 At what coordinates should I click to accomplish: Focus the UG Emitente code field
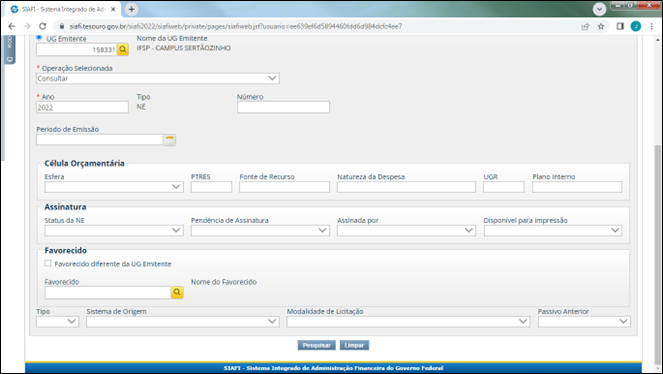pos(76,49)
